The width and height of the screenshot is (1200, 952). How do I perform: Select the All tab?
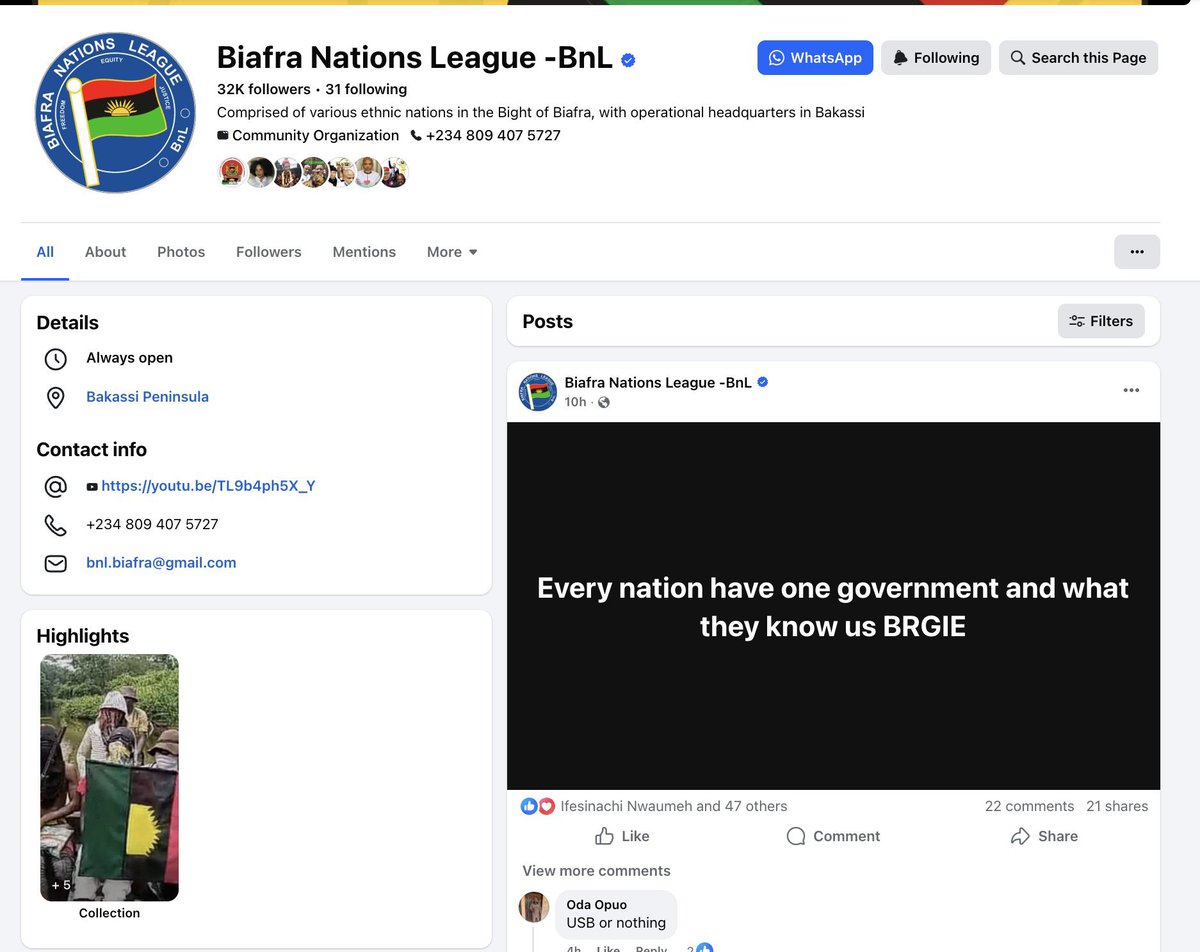coord(45,252)
